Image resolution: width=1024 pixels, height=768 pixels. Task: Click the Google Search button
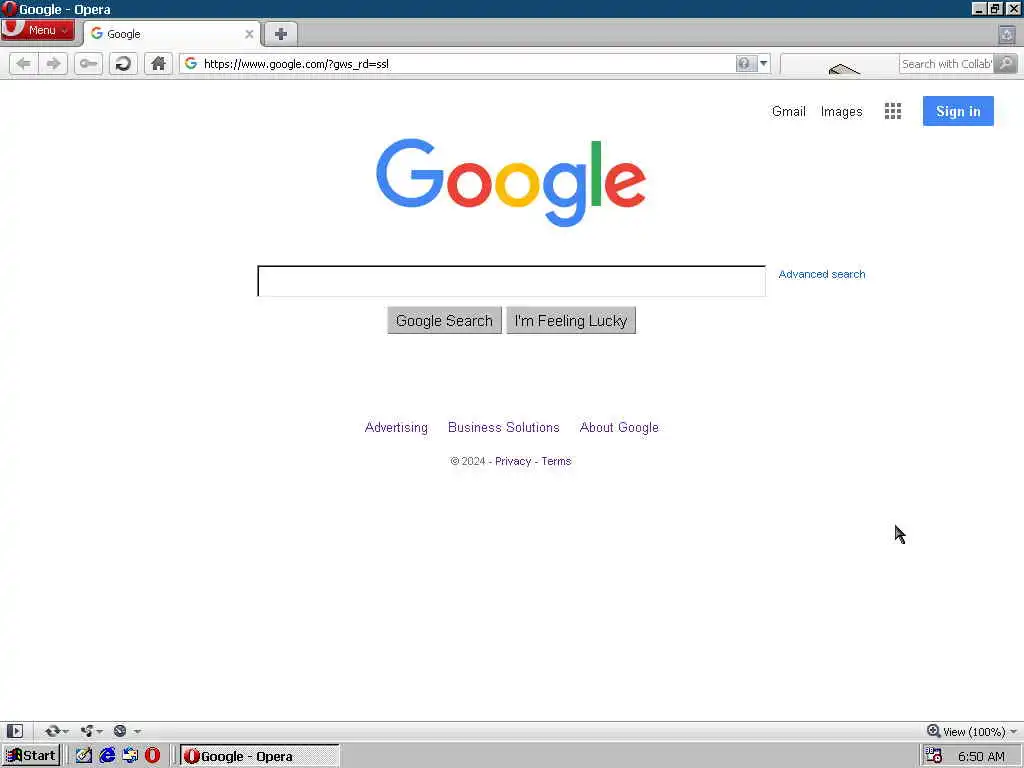(x=444, y=321)
